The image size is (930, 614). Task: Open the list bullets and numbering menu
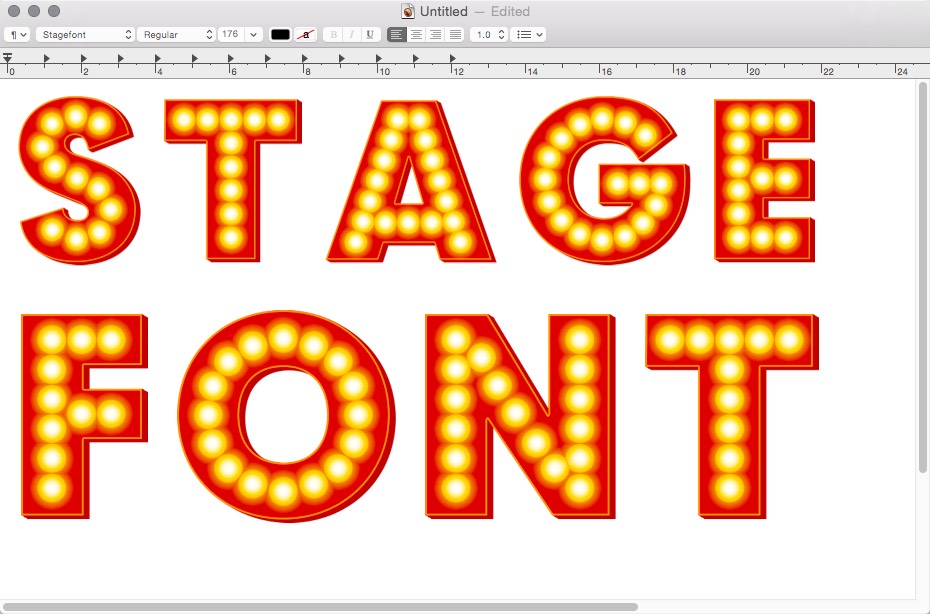[528, 34]
